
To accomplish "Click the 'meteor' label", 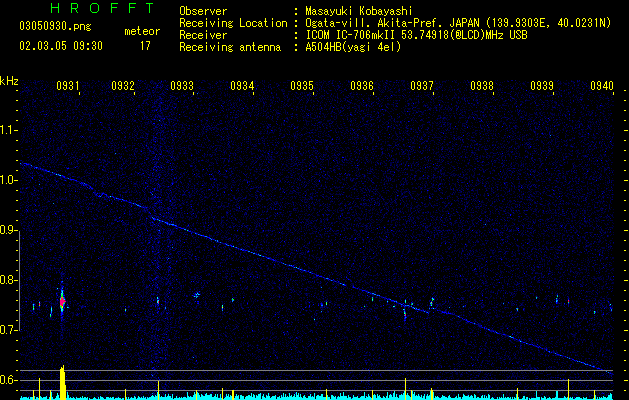I will 142,31.
